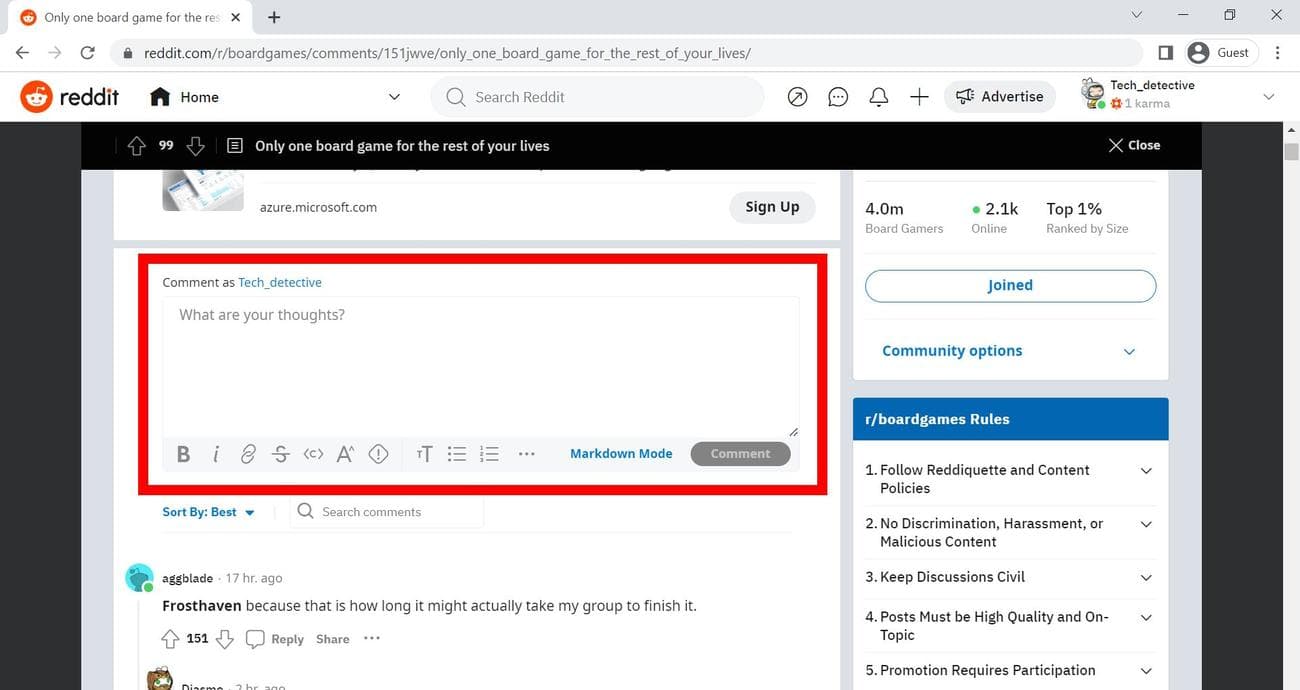Downvote aggblade's Frosthaven comment
This screenshot has width=1300, height=690.
(x=225, y=639)
